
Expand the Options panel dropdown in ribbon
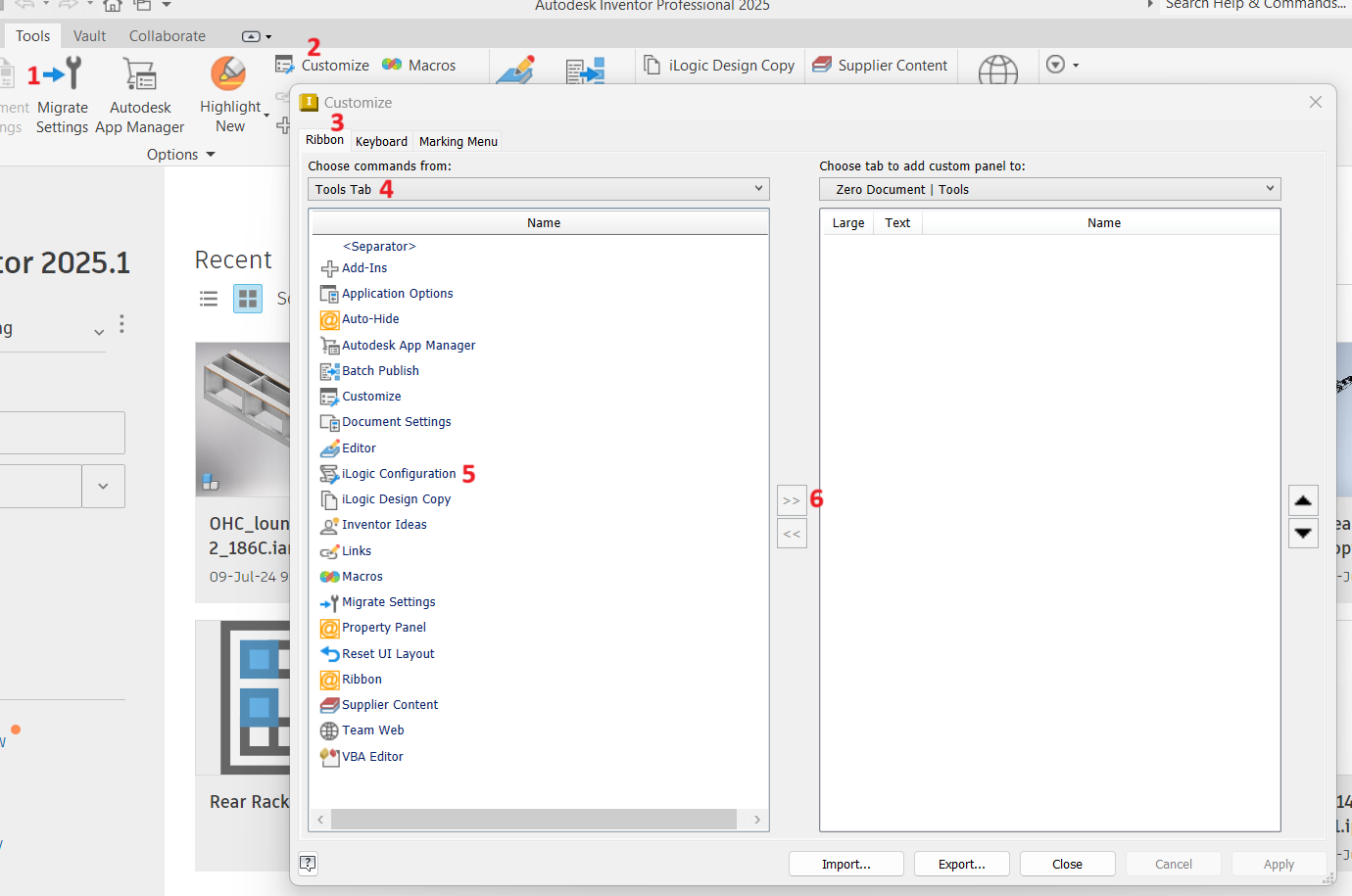(x=181, y=155)
